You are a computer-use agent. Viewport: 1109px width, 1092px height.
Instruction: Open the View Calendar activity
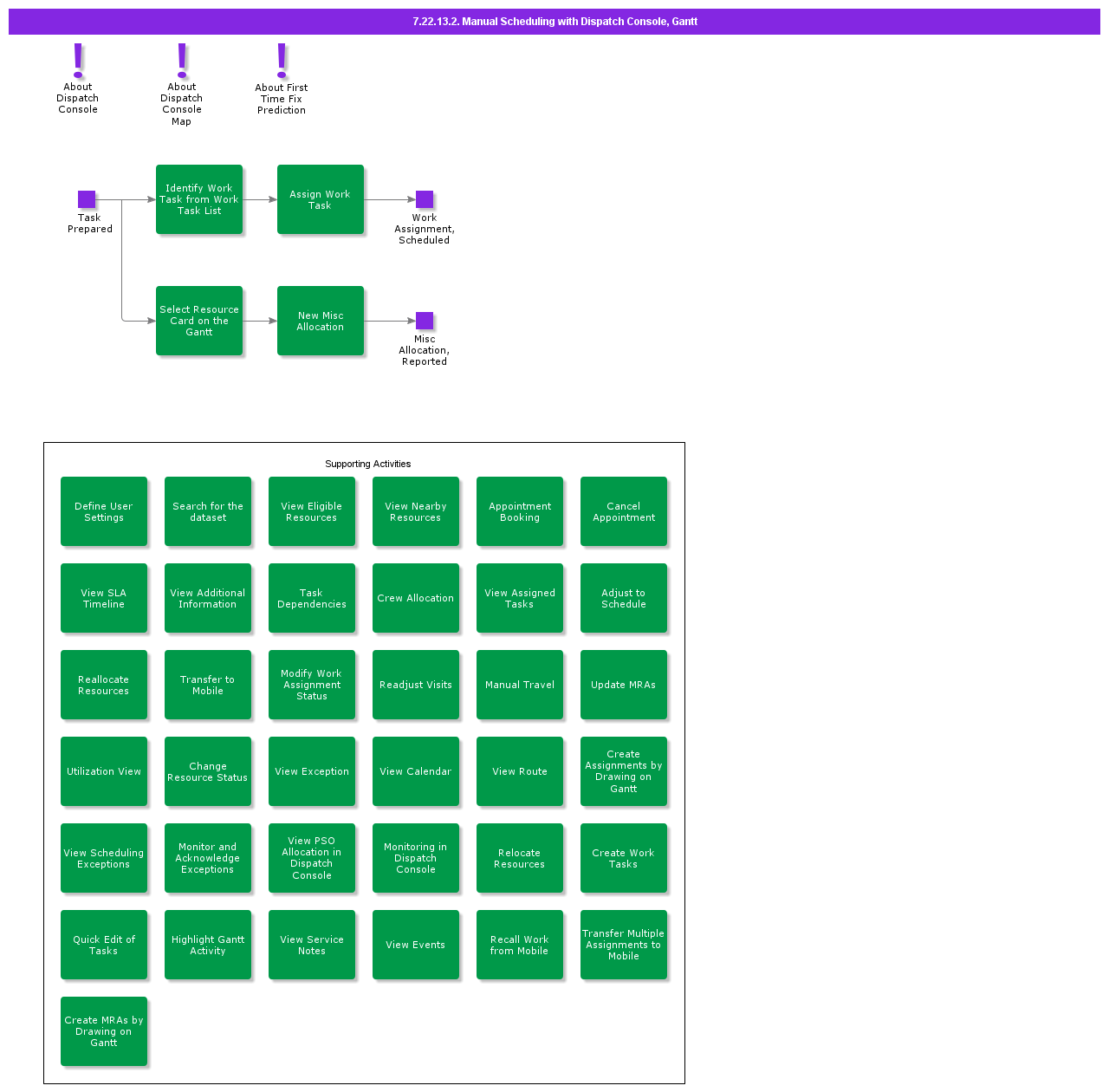416,771
